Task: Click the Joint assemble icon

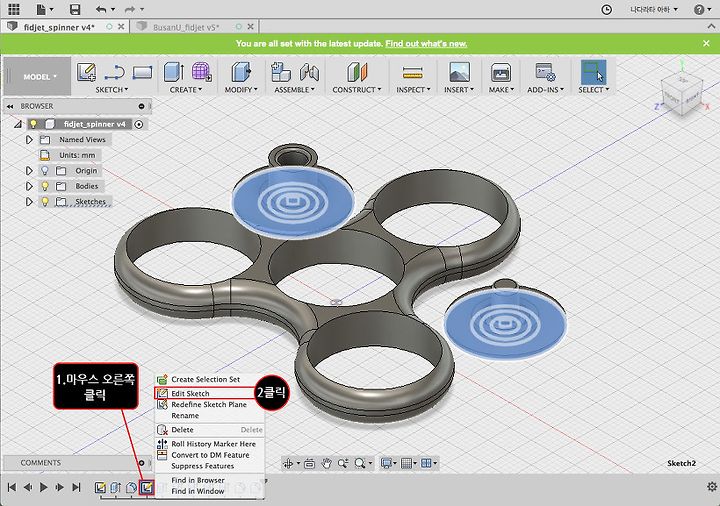Action: (x=309, y=72)
